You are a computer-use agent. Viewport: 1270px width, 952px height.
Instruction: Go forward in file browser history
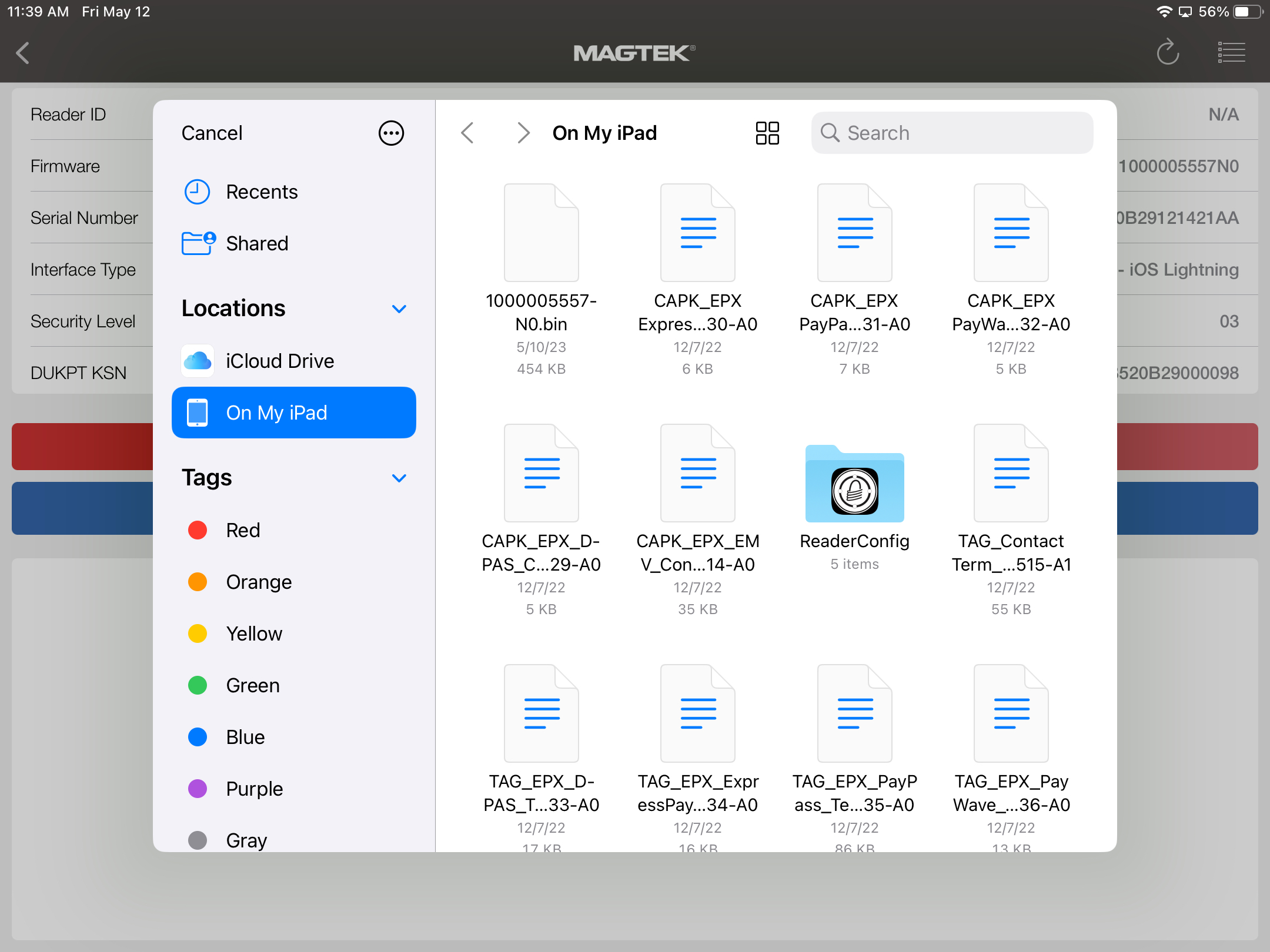pos(523,133)
